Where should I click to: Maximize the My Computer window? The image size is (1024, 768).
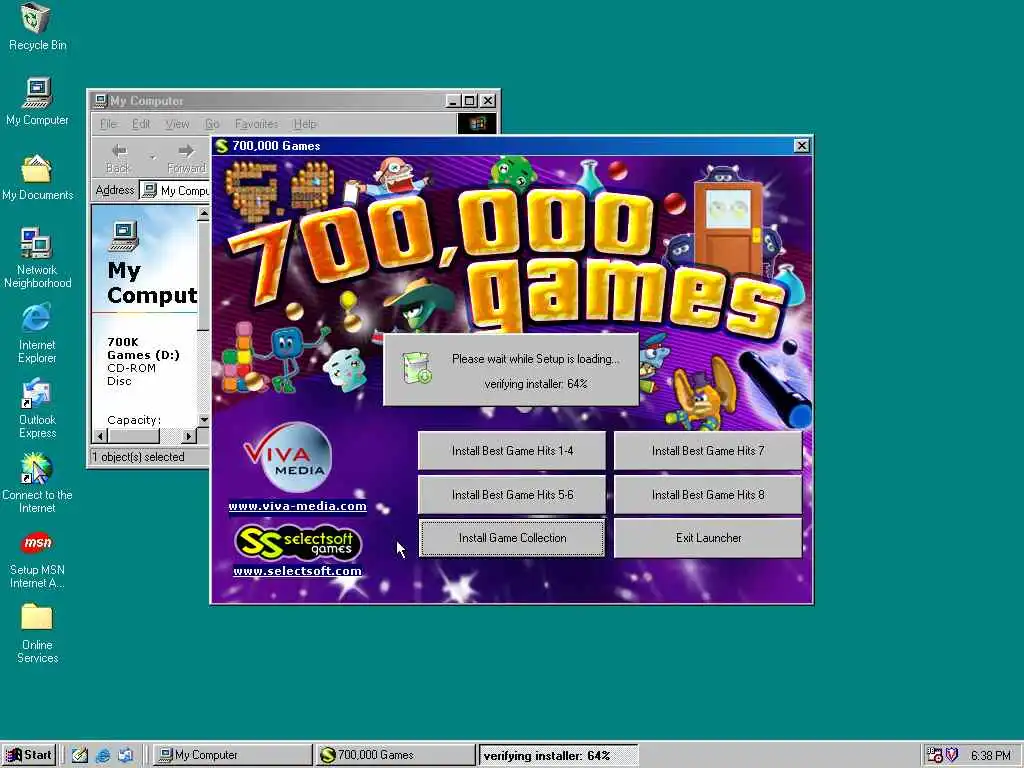[x=470, y=101]
